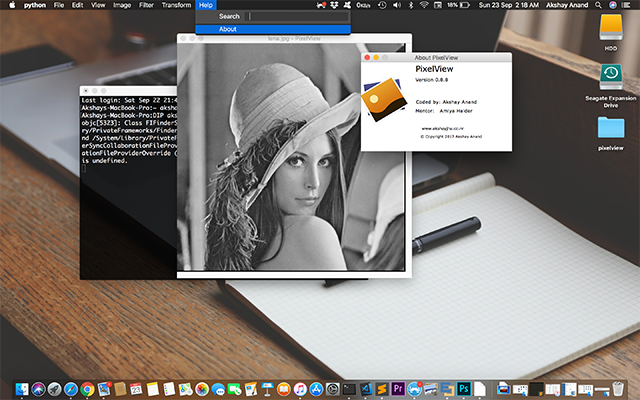Open Google Chrome from the Dock

[x=87, y=389]
